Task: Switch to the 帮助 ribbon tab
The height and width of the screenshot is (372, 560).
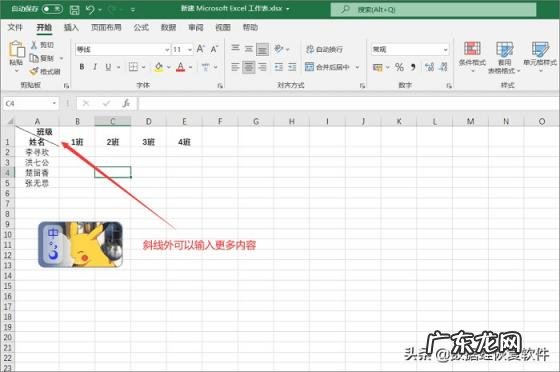Action: tap(250, 27)
